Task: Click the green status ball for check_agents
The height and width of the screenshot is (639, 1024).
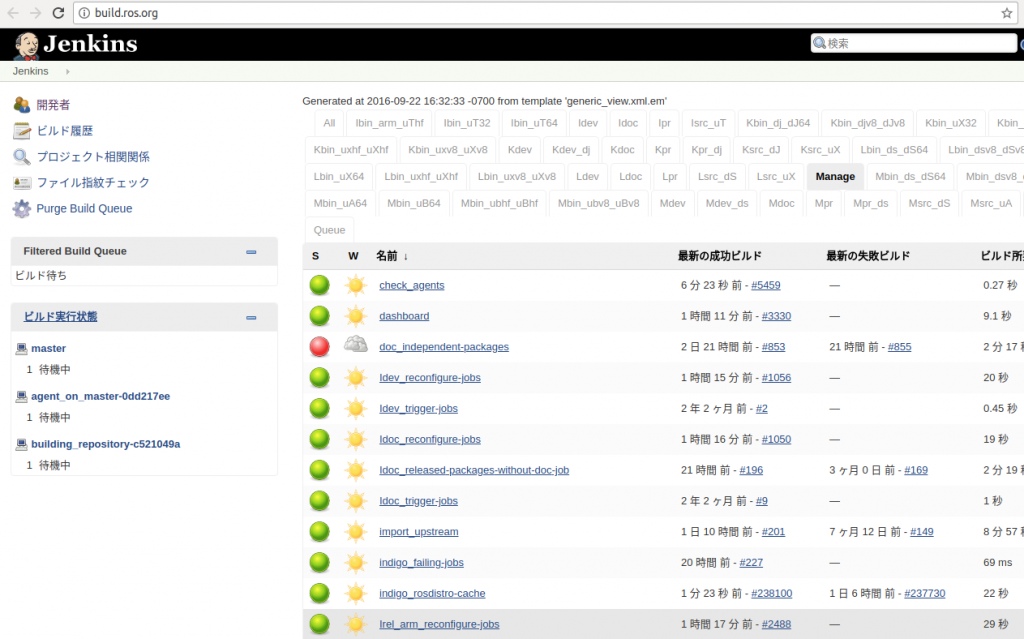Action: [319, 285]
